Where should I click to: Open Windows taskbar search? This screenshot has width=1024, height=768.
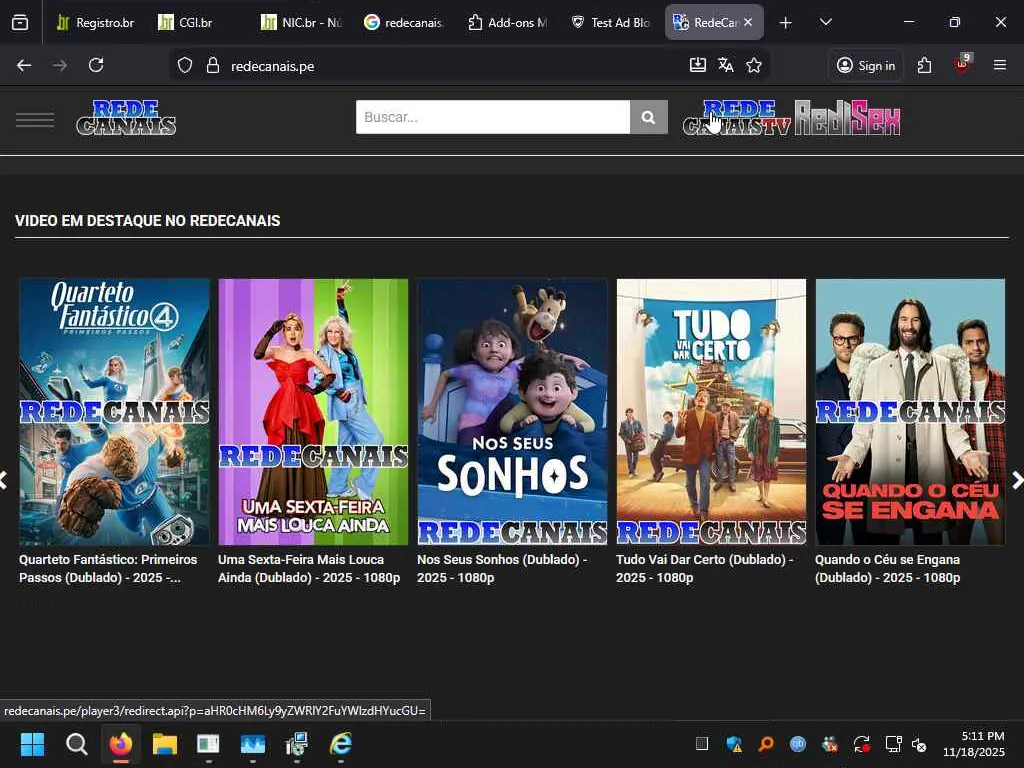coord(76,744)
